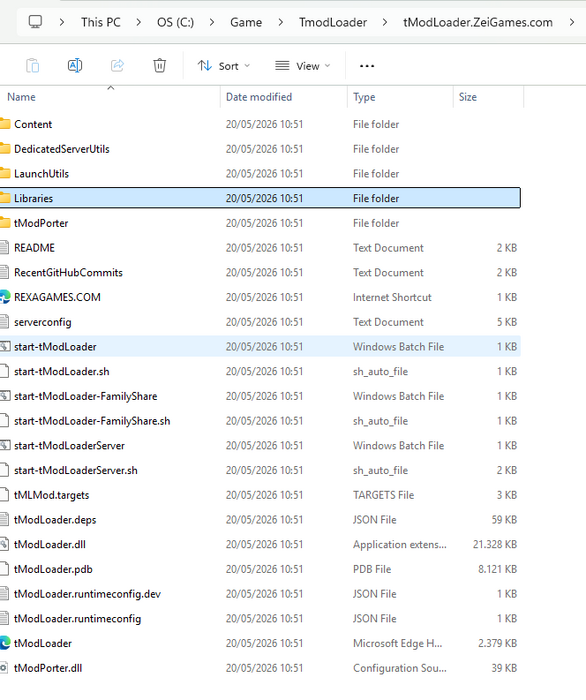586x700 pixels.
Task: Expand chevron after tModLoader.ZeiGames.com breadcrumb
Action: (572, 22)
